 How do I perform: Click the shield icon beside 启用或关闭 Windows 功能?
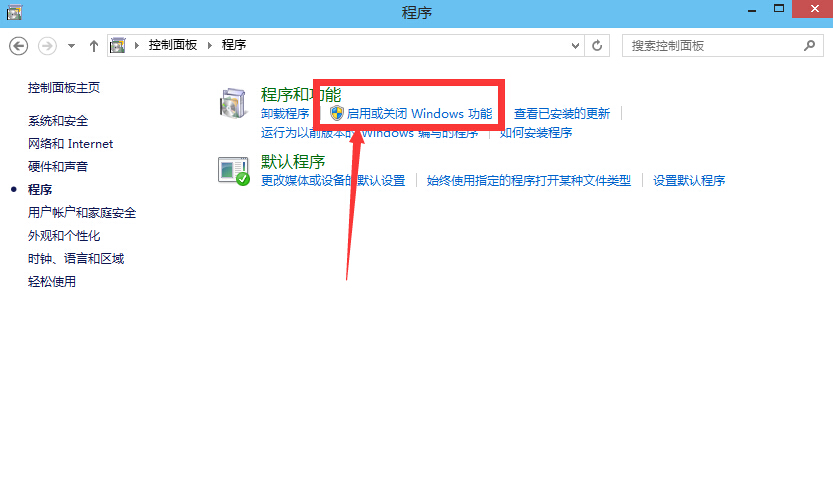pyautogui.click(x=337, y=113)
